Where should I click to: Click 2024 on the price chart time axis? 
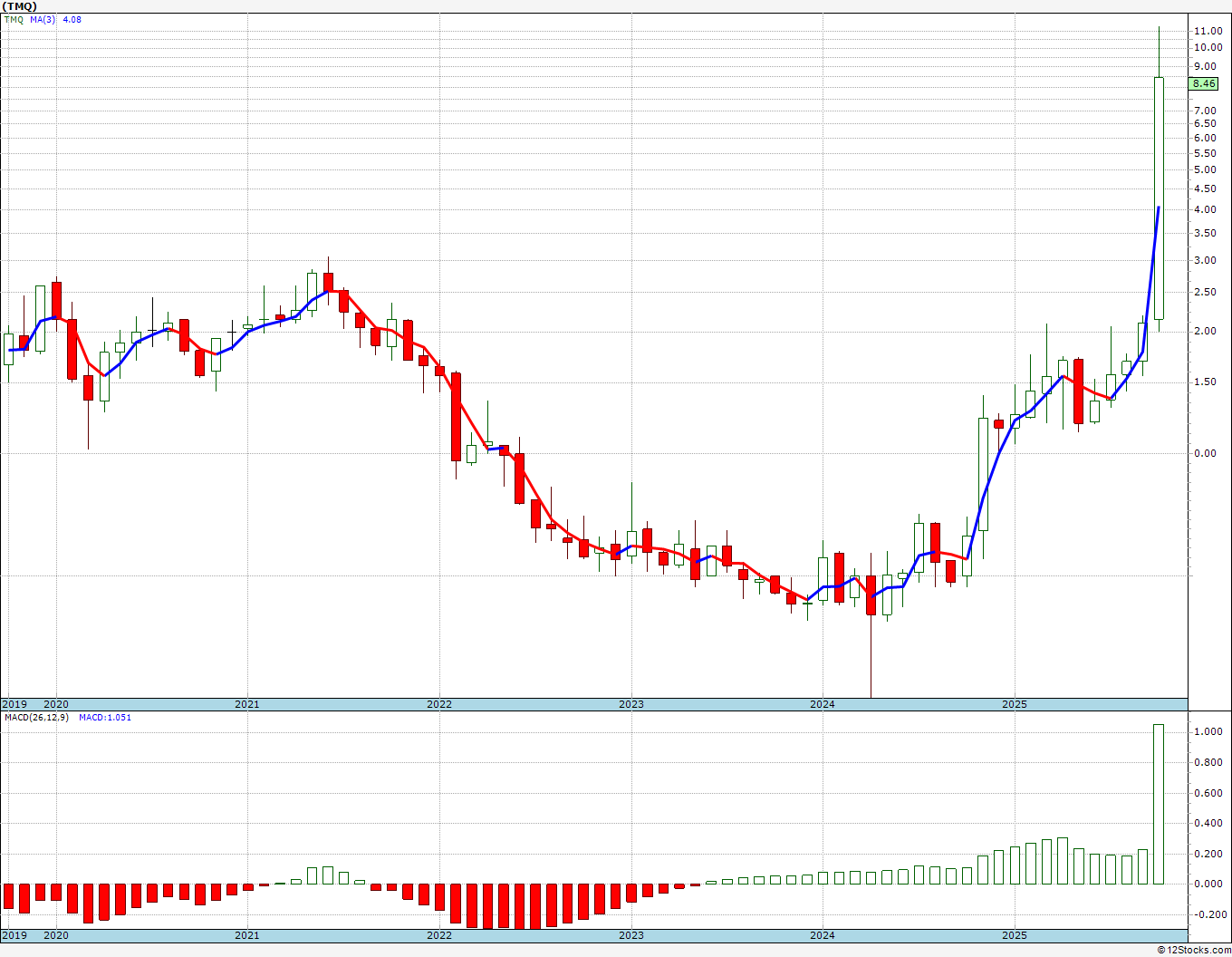tap(823, 704)
